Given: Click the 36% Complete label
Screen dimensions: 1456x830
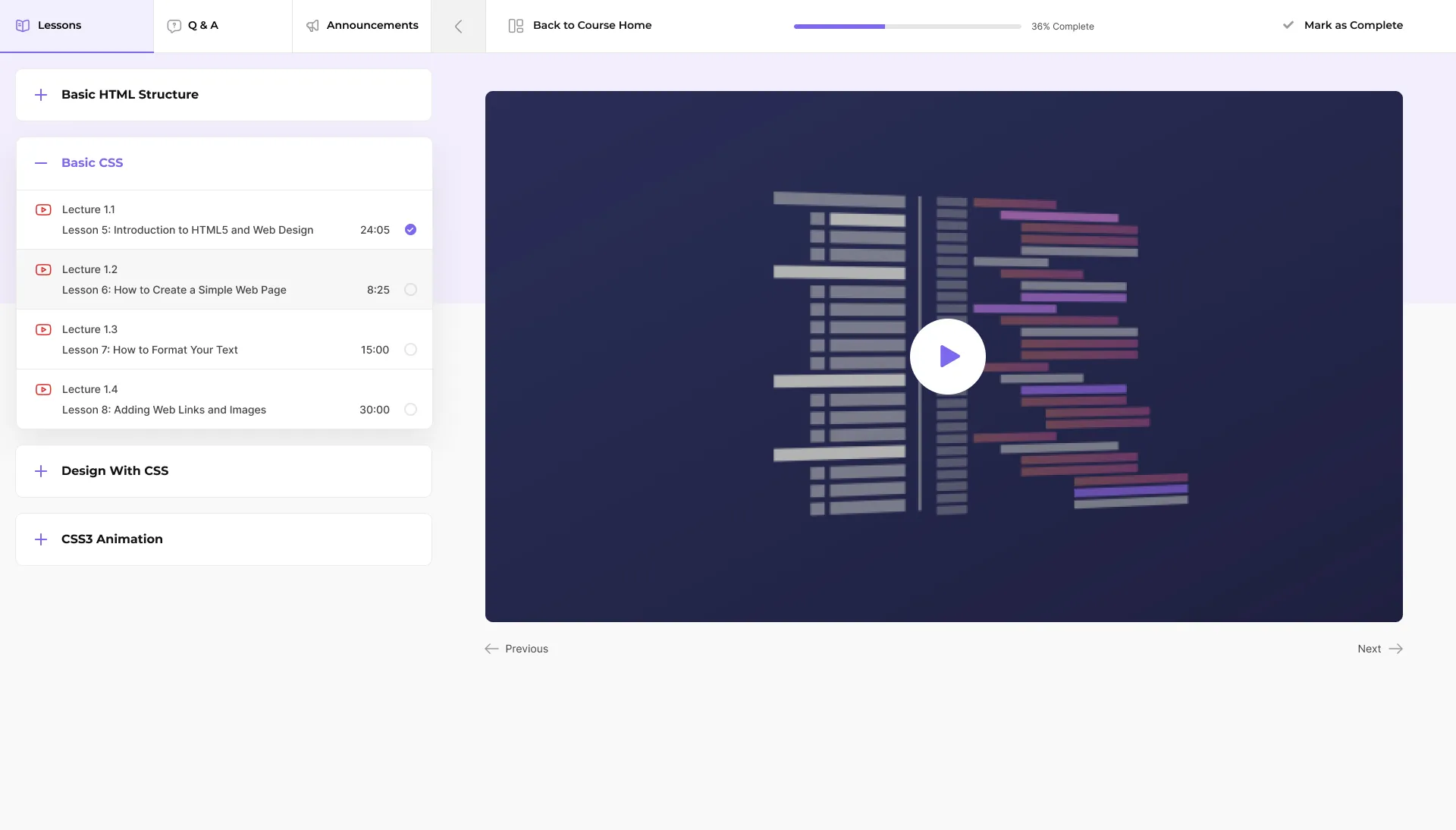Looking at the screenshot, I should point(1062,27).
